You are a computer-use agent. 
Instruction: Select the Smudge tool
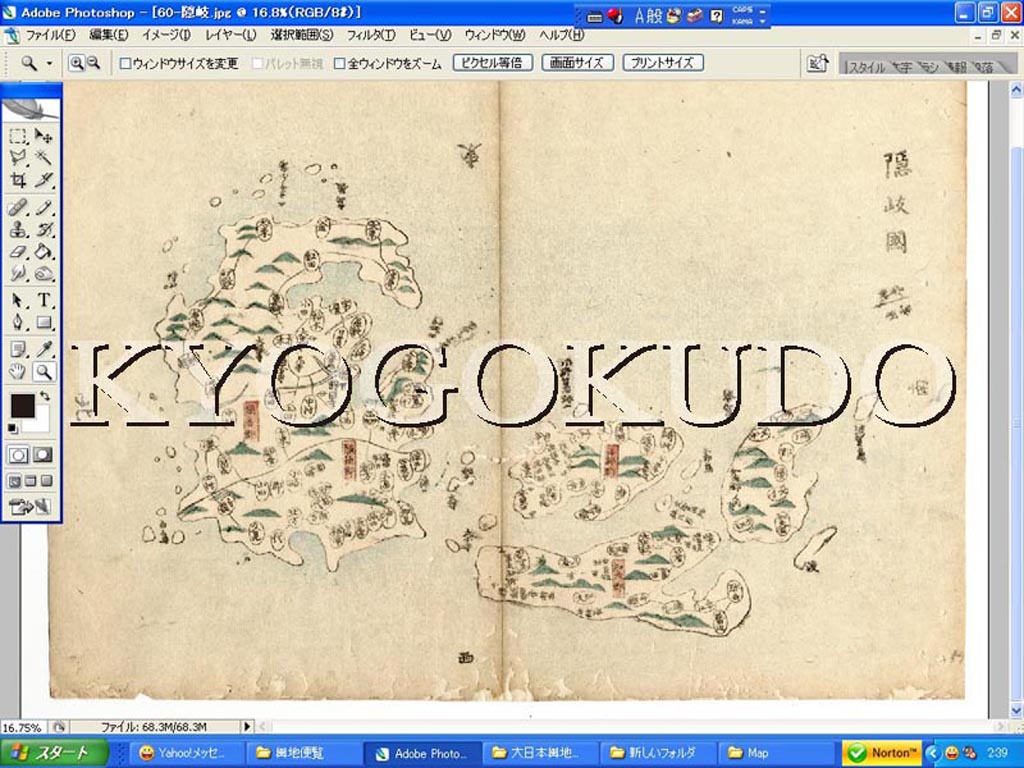click(18, 273)
